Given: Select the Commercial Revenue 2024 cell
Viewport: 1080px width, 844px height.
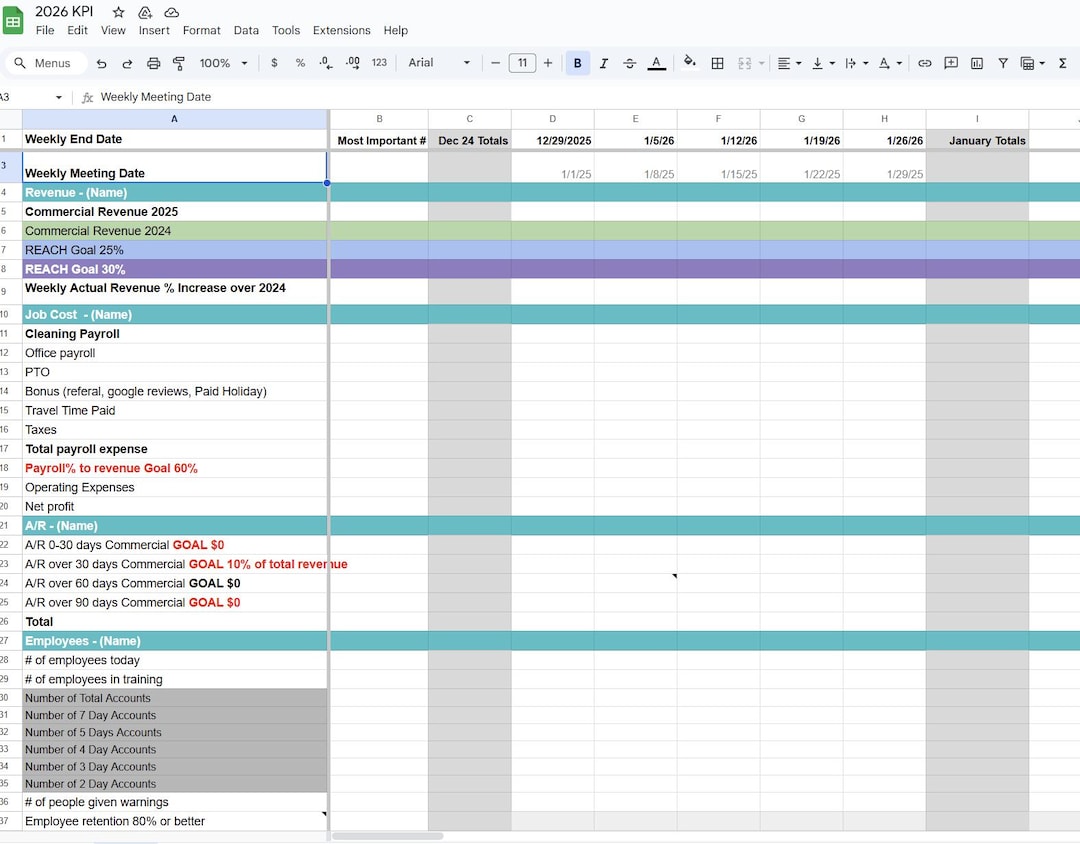Looking at the screenshot, I should [x=174, y=231].
